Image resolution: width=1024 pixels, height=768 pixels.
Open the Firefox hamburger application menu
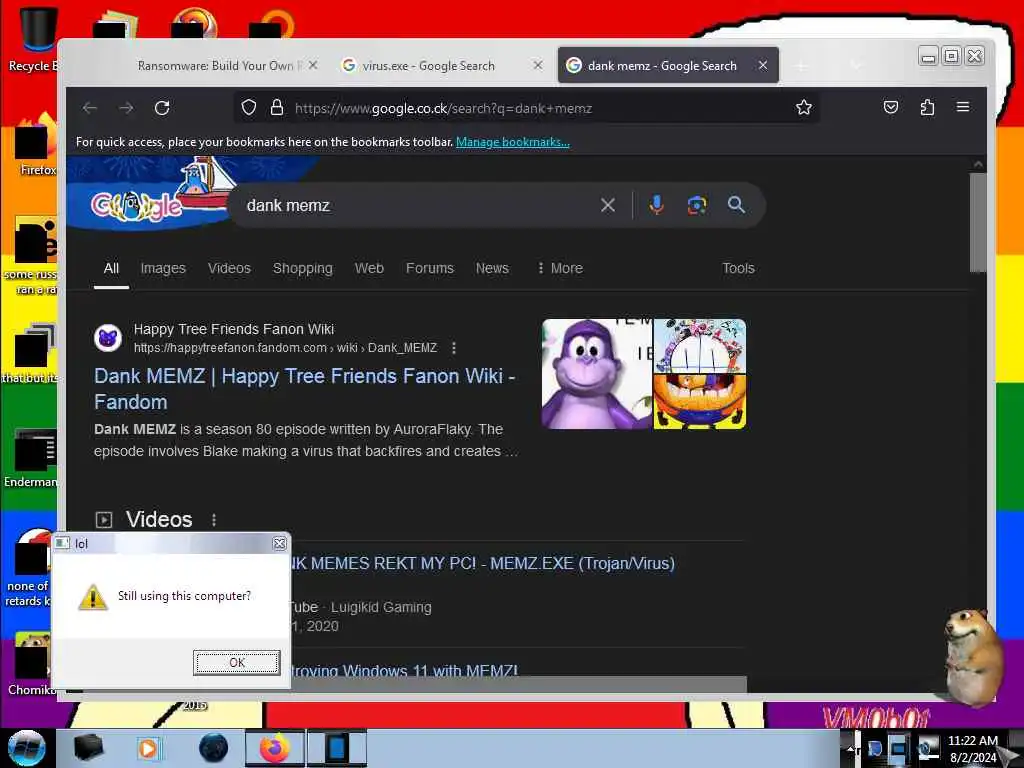coord(963,107)
